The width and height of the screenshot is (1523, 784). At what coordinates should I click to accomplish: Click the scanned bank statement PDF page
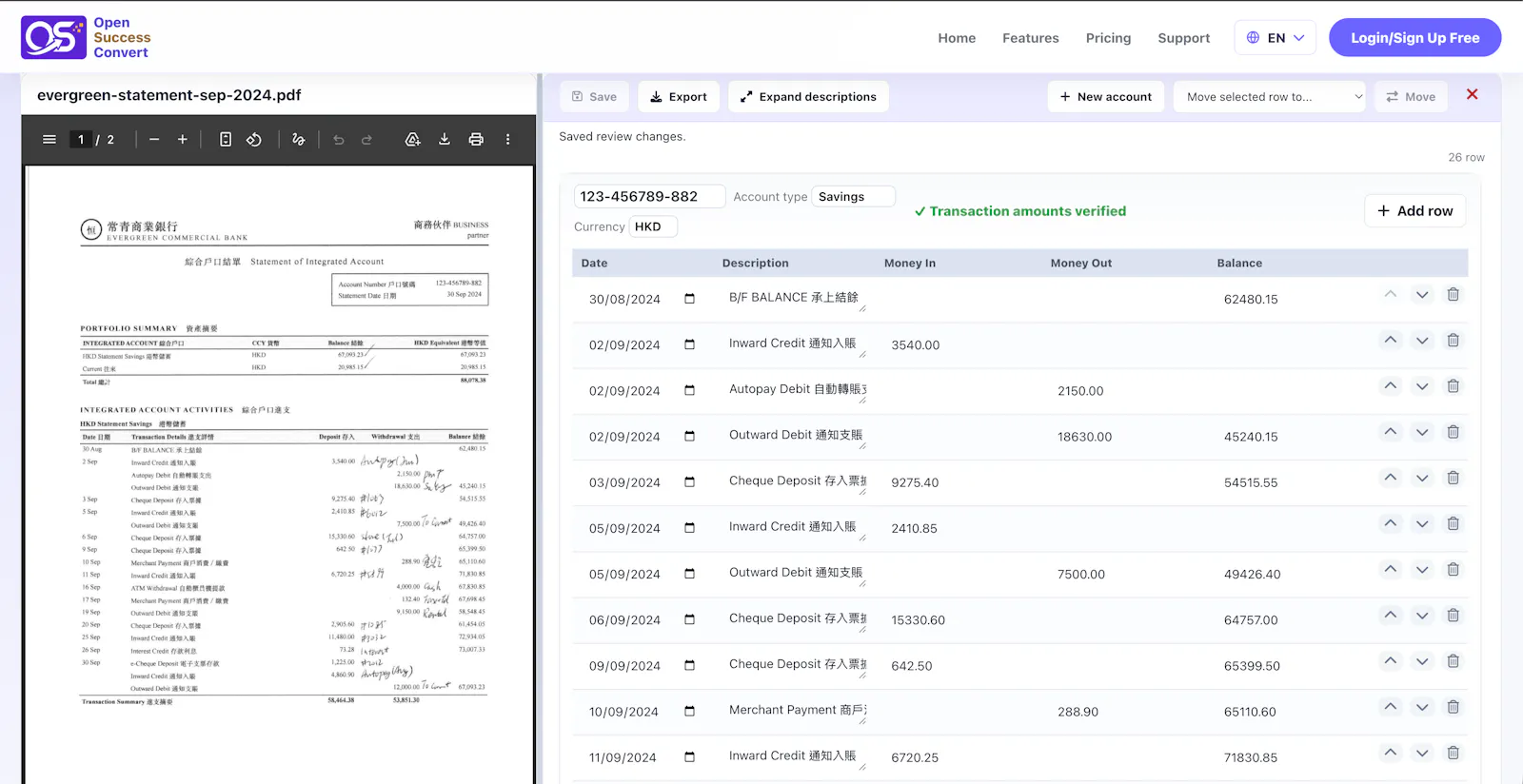pos(279,474)
